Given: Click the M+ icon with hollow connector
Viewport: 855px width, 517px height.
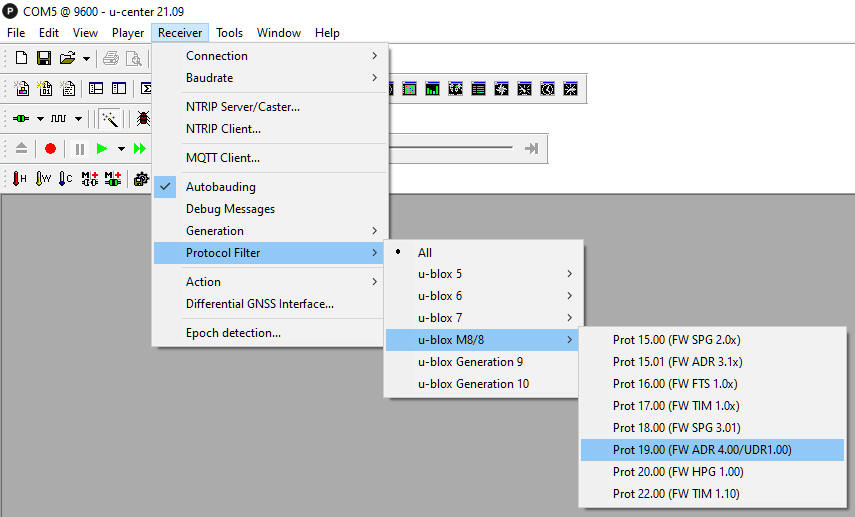Looking at the screenshot, I should [89, 178].
